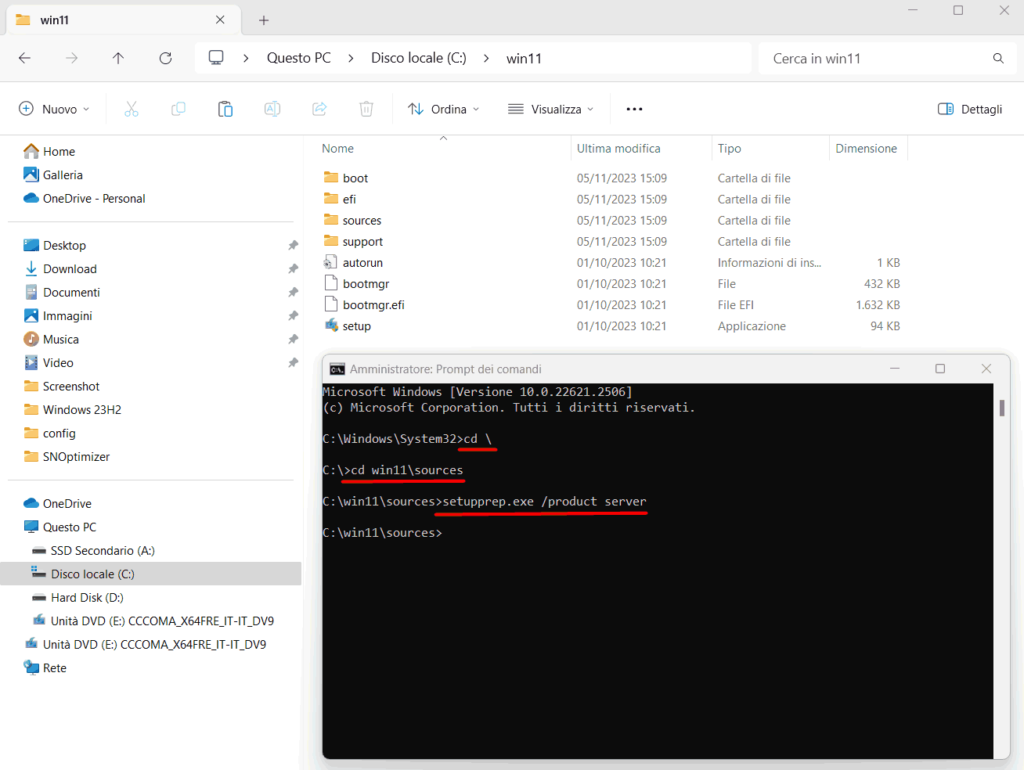Maximize the Command Prompt window
This screenshot has width=1024, height=770.
[940, 369]
